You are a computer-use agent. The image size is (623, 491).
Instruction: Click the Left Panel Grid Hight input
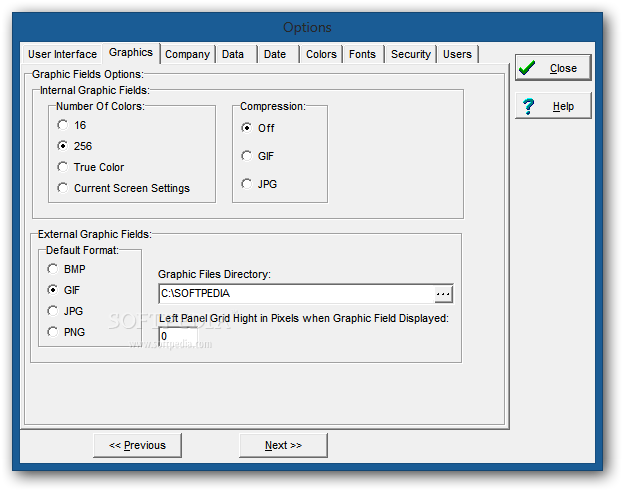coord(178,336)
